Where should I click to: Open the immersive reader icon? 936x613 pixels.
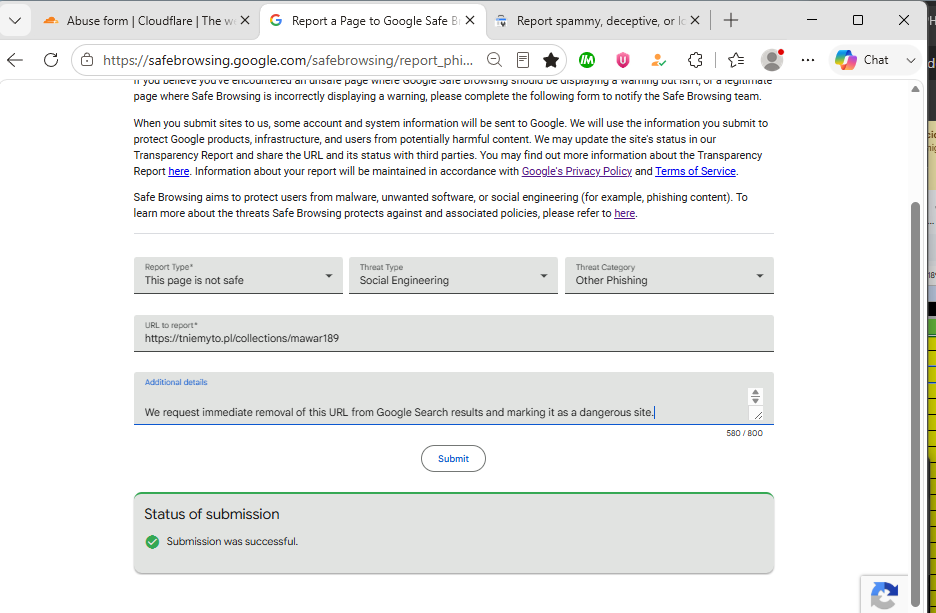pos(523,60)
